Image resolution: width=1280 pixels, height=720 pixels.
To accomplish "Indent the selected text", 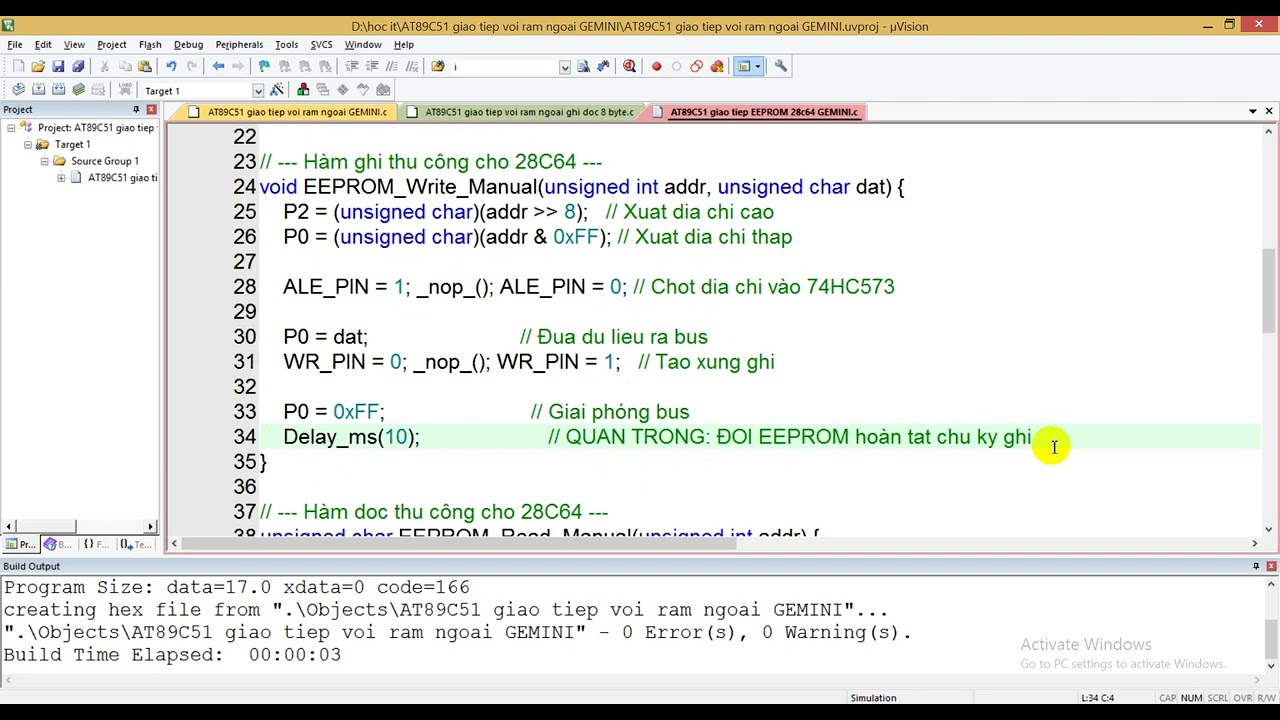I will coord(351,66).
